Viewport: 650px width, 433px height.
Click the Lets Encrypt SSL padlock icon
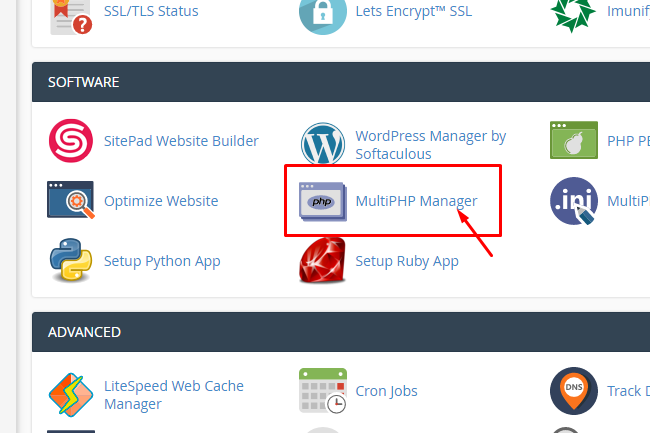coord(323,17)
